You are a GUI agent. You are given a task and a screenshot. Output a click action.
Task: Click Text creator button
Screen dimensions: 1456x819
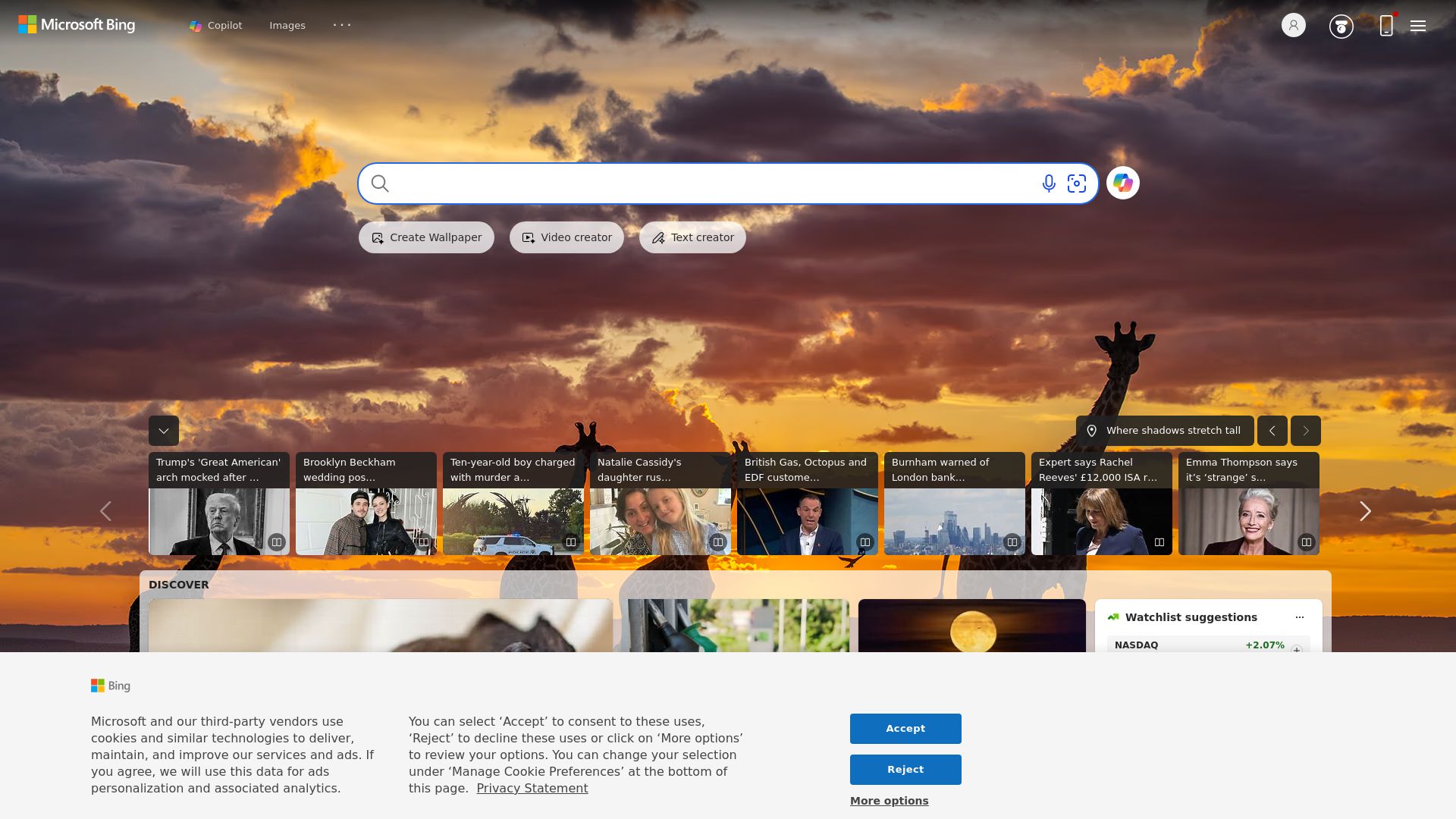click(692, 237)
